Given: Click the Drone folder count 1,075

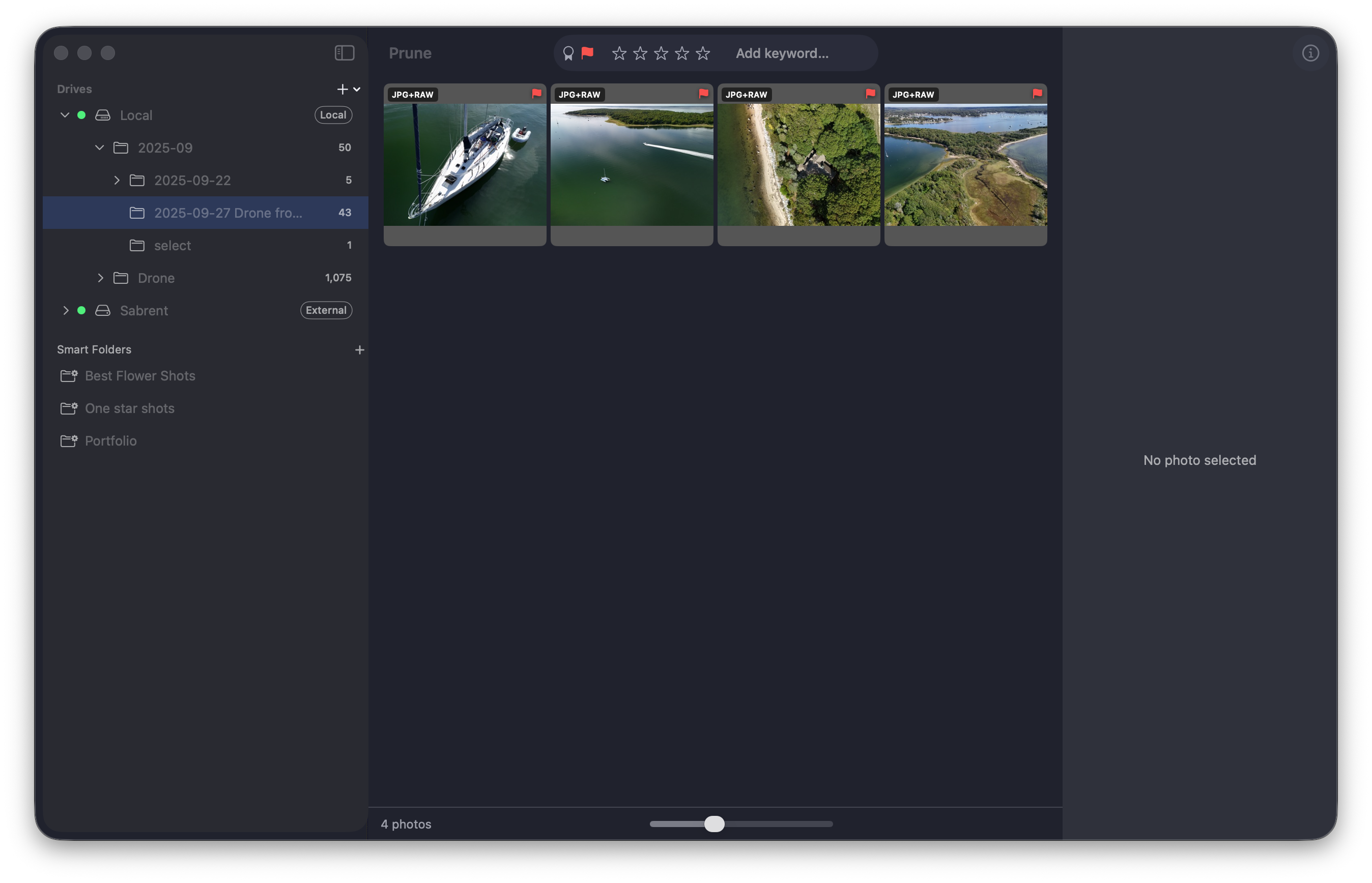Looking at the screenshot, I should pos(338,278).
